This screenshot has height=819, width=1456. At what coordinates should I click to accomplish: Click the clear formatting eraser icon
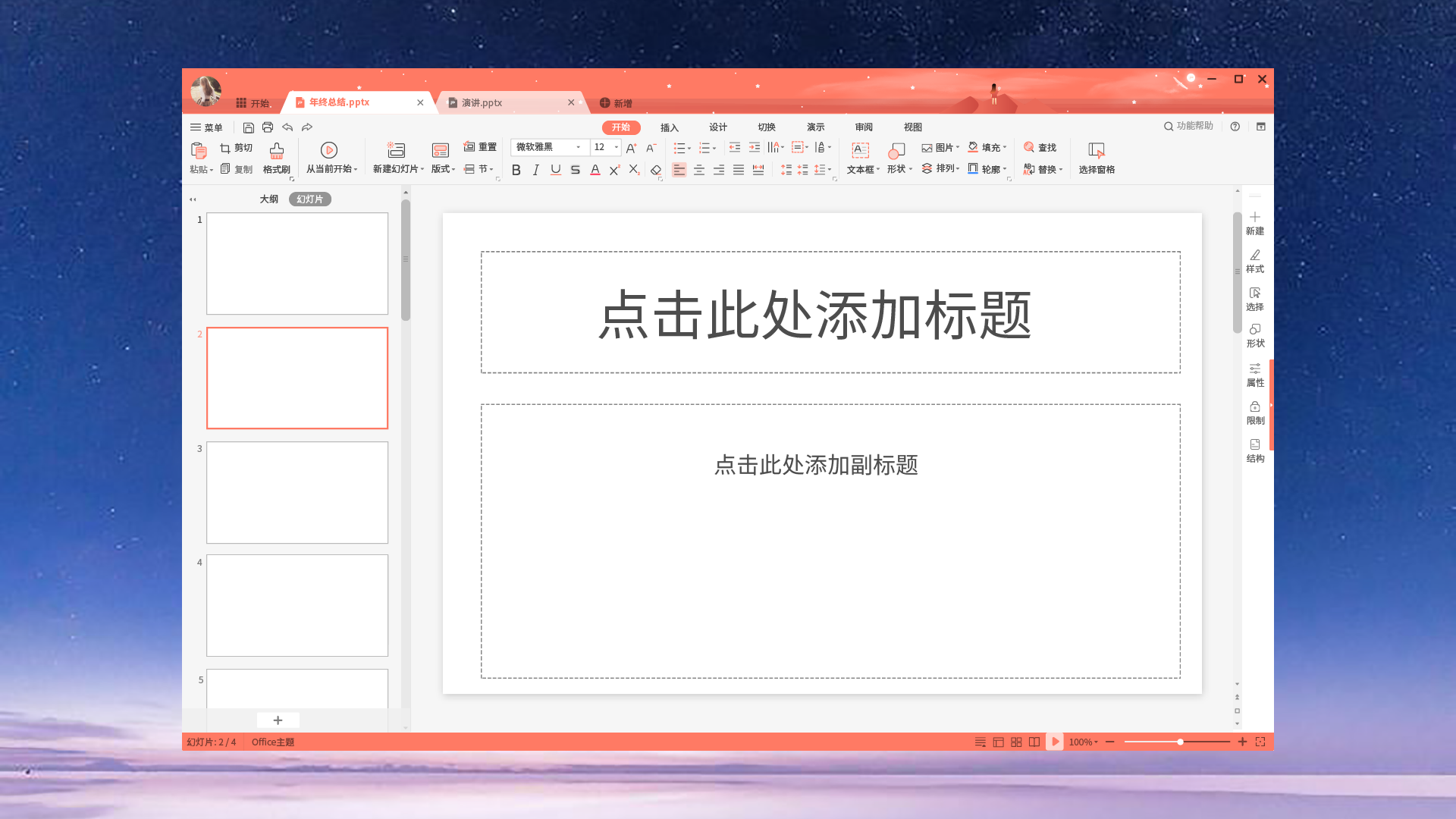coord(656,170)
